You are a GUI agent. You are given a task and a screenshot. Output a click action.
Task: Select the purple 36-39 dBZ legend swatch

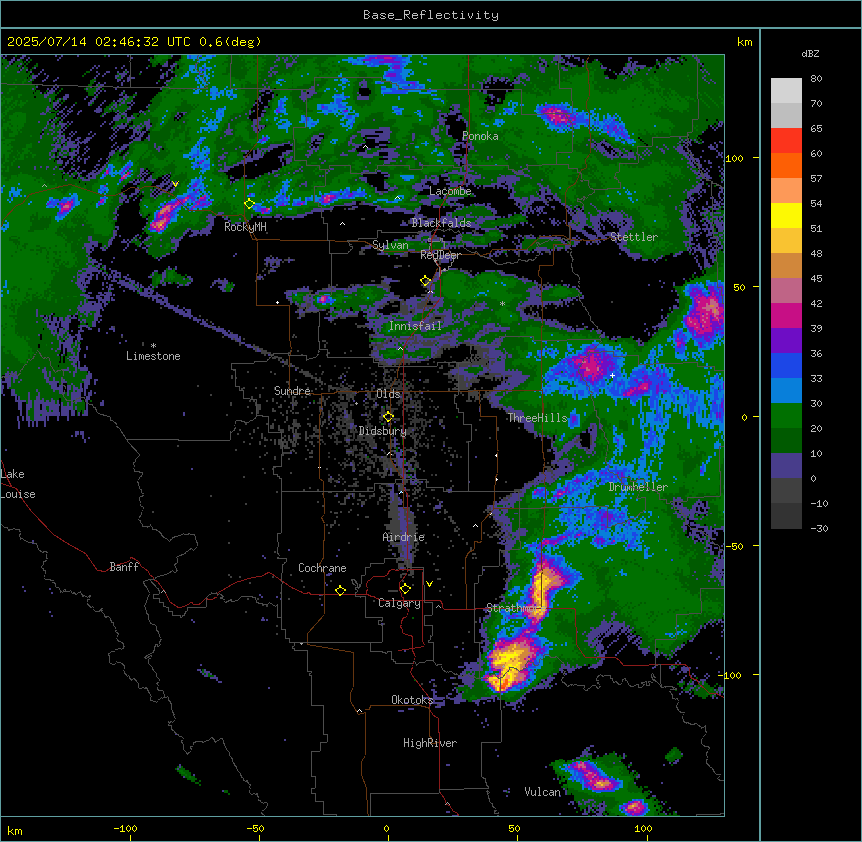[786, 341]
